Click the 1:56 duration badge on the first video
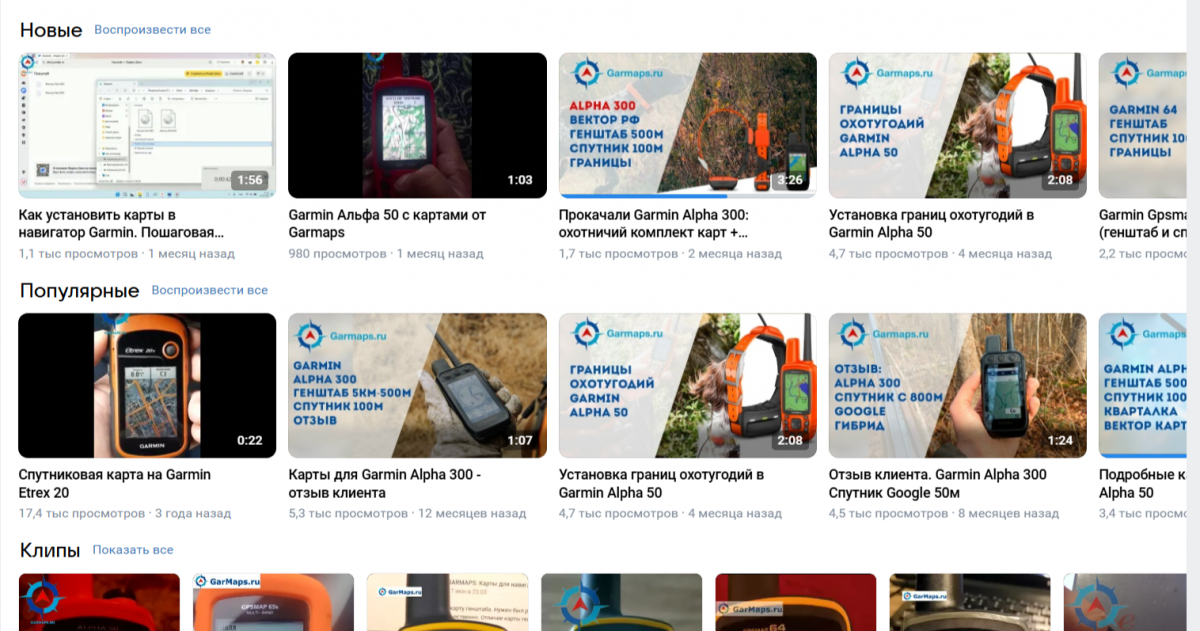1200x631 pixels. pyautogui.click(x=250, y=181)
